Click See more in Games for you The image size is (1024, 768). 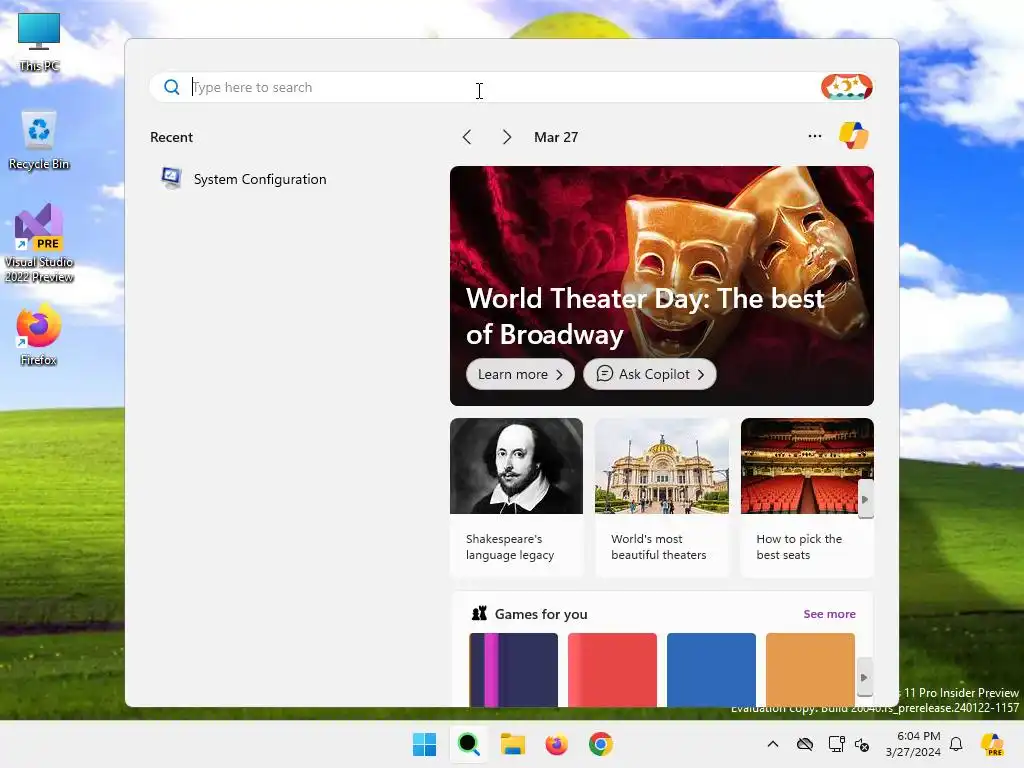[829, 614]
